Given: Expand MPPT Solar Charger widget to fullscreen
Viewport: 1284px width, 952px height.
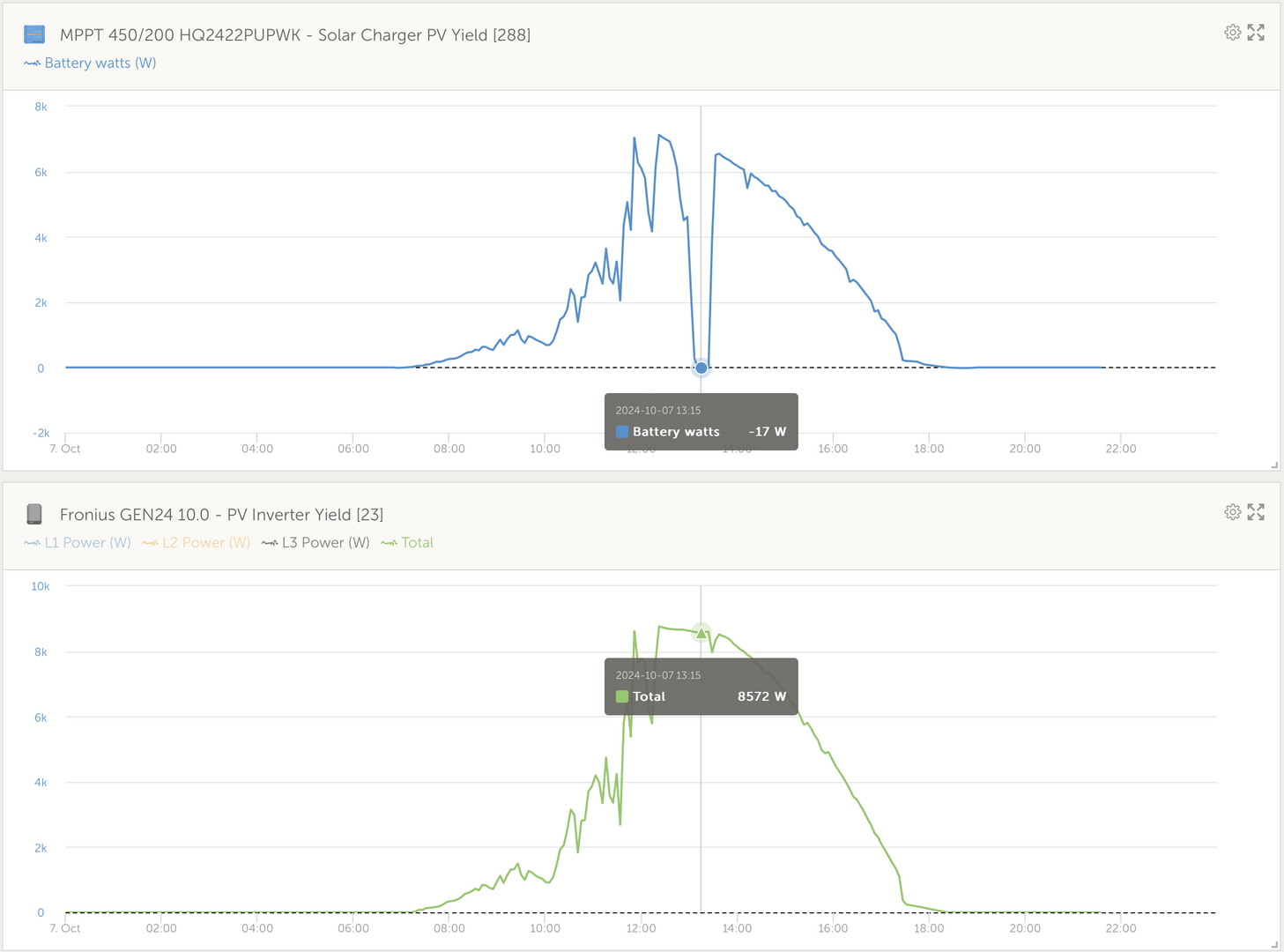Looking at the screenshot, I should [1256, 33].
